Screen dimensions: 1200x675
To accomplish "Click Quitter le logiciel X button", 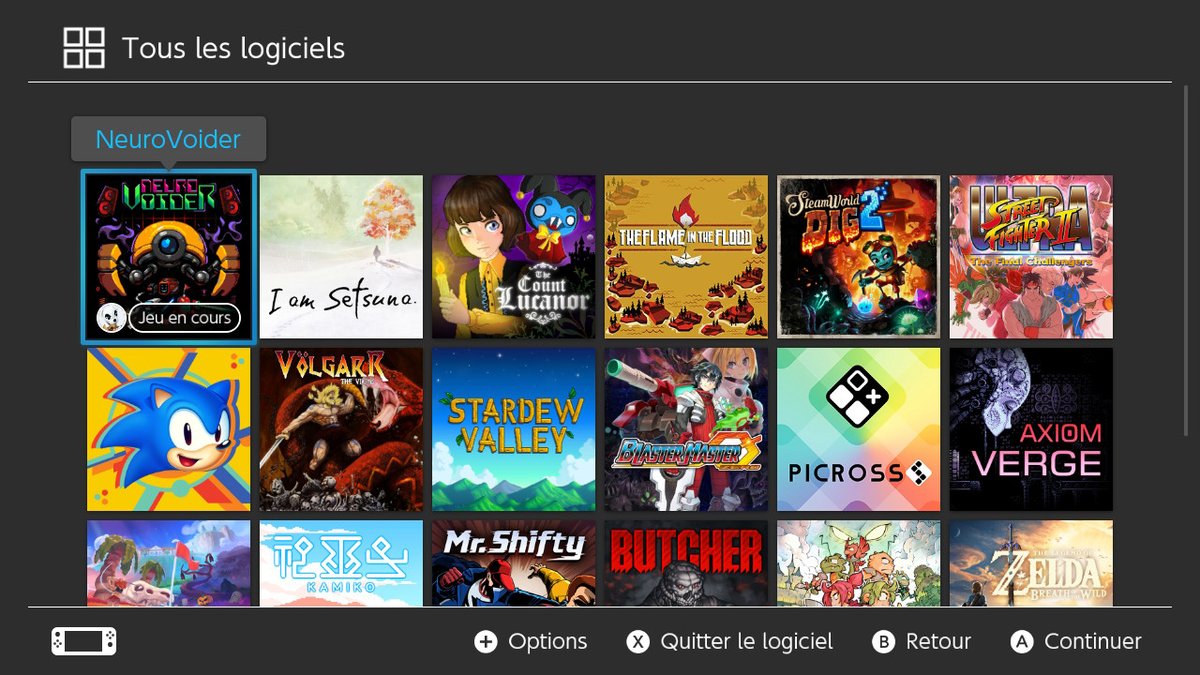I will 730,642.
